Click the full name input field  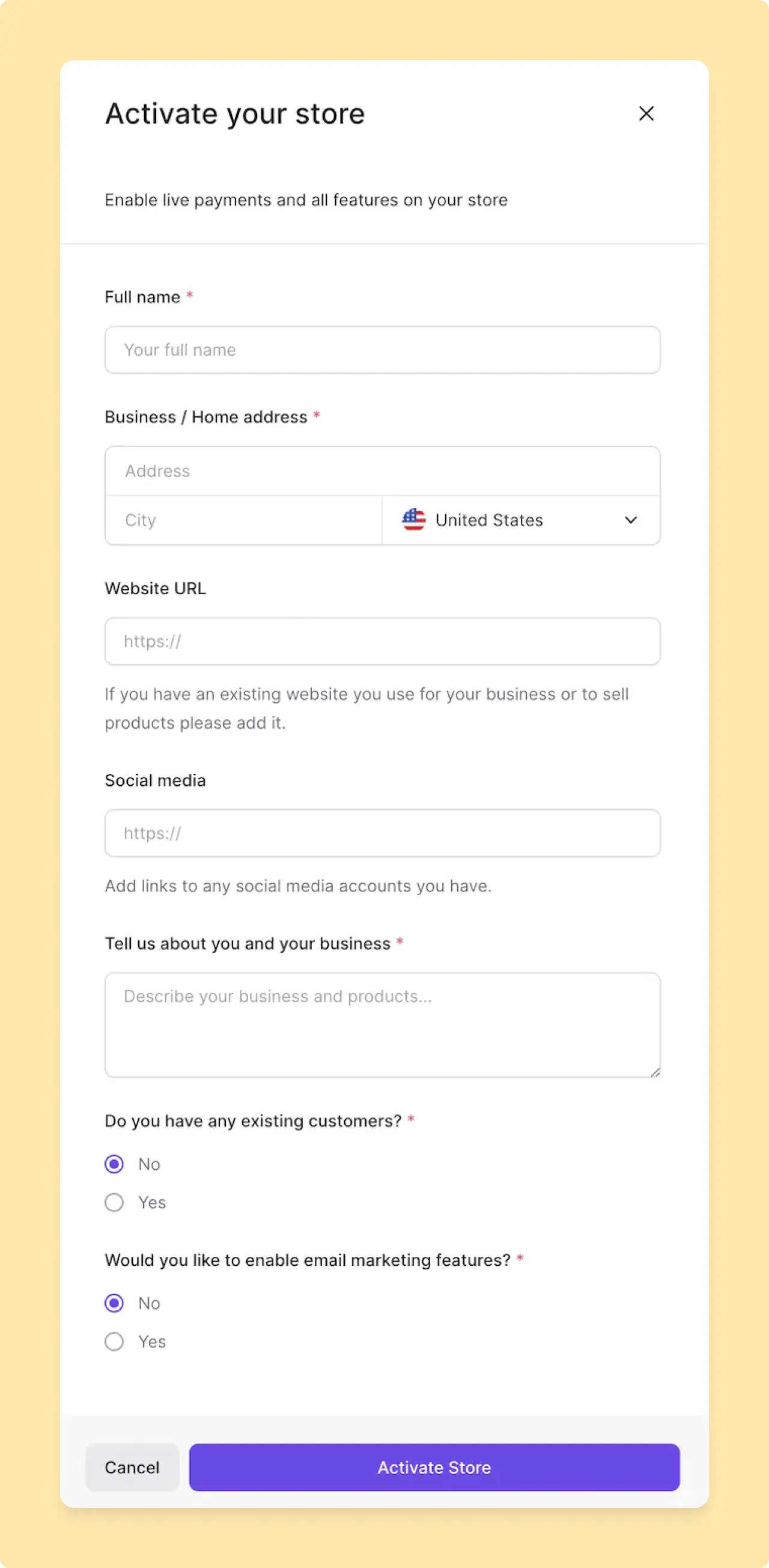382,350
